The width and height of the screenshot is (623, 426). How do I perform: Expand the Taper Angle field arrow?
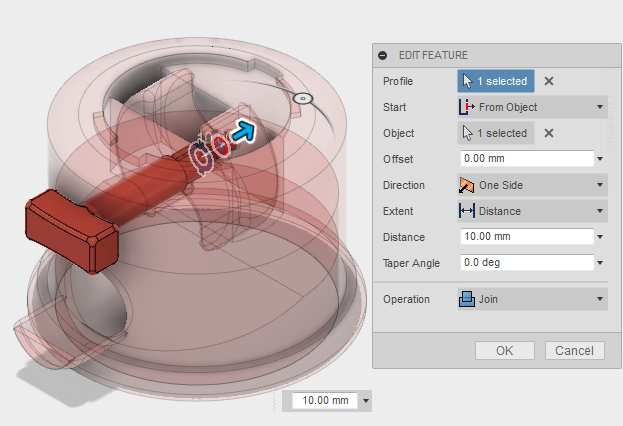coord(600,263)
